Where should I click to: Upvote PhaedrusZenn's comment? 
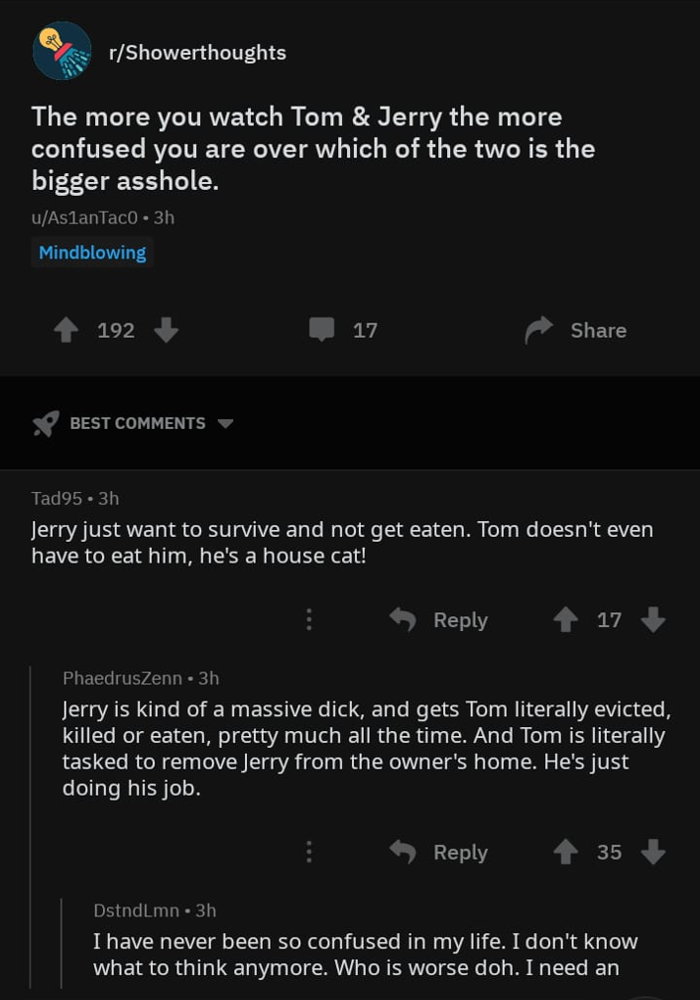tap(565, 851)
